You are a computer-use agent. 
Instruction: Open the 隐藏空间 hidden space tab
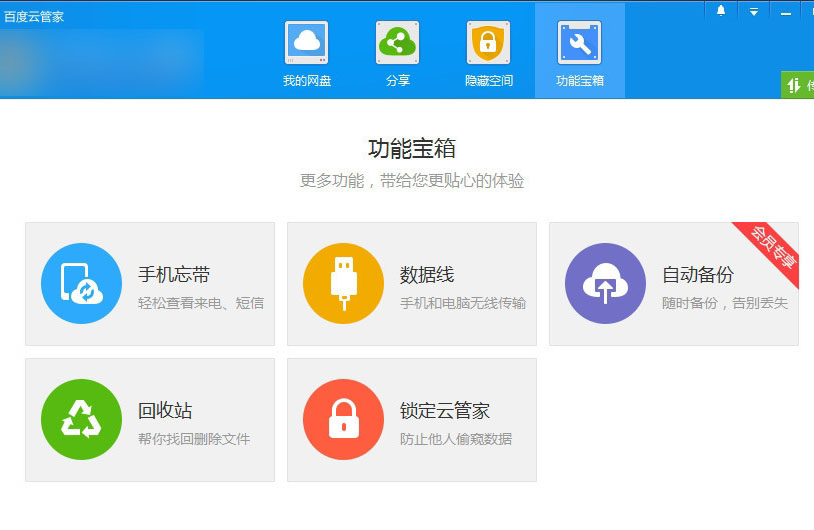pos(488,52)
